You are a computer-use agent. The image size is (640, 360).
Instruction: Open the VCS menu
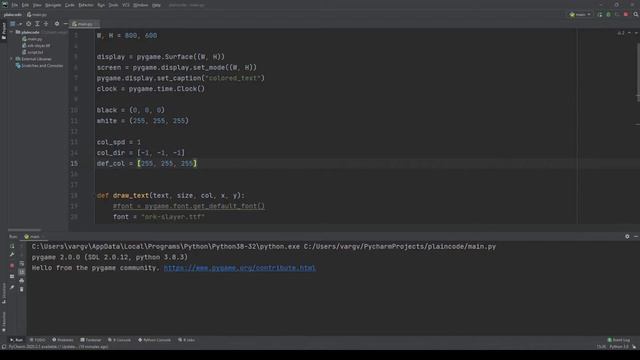tap(126, 5)
